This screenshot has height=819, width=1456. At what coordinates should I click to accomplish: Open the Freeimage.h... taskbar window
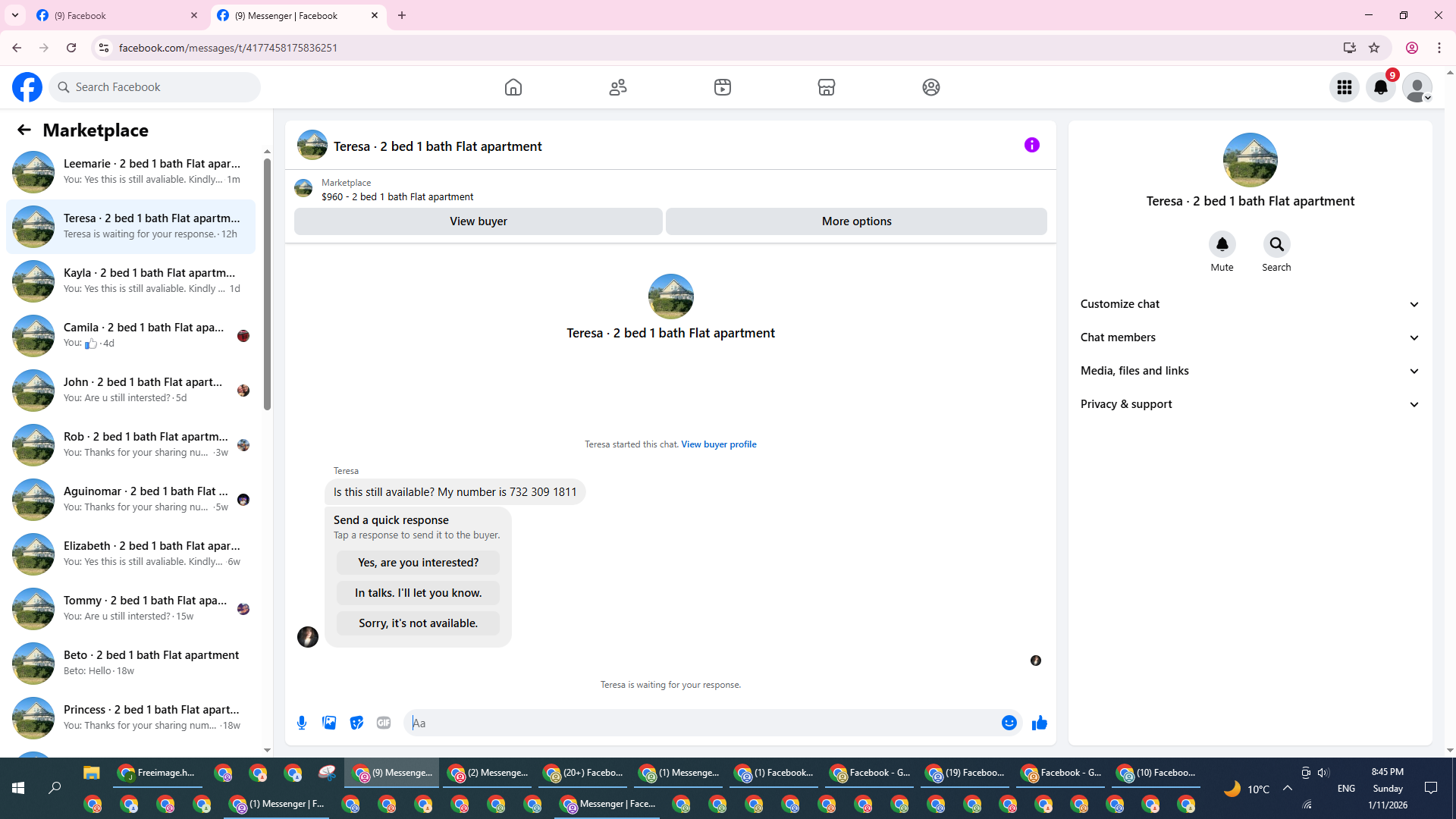coord(157,773)
